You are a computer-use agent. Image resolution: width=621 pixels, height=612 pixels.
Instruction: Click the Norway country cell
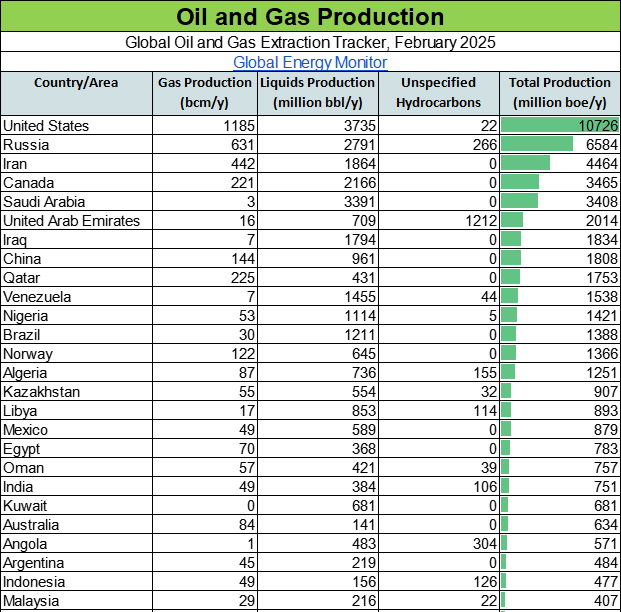[76, 354]
